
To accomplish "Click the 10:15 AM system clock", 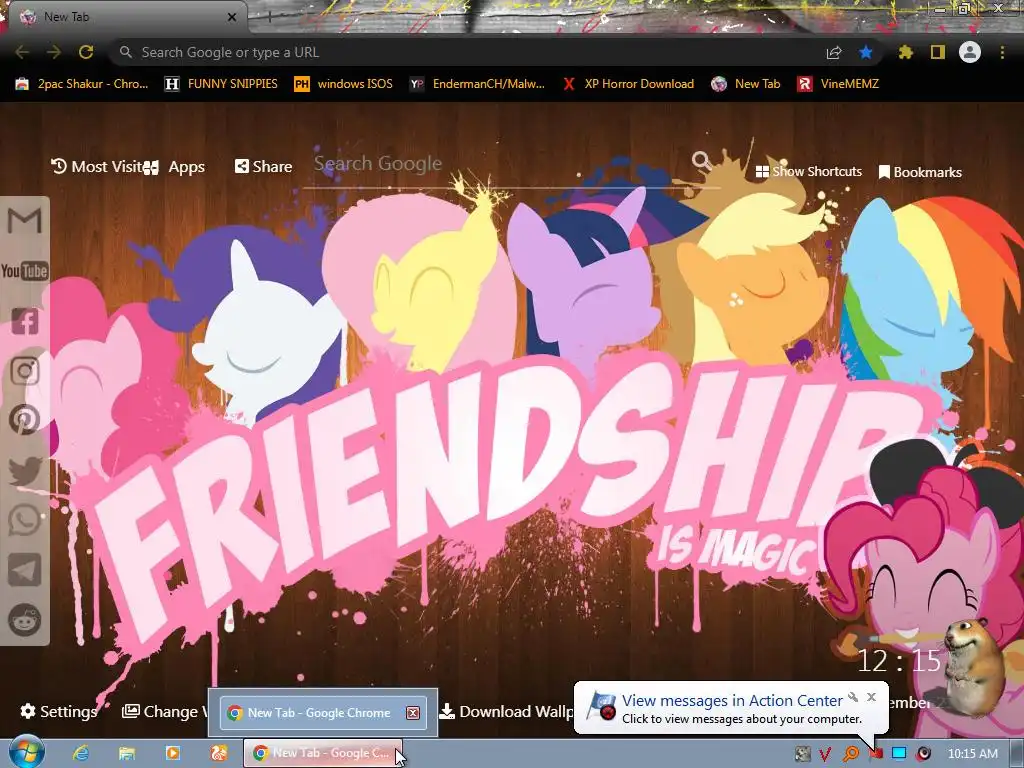I will tap(972, 754).
